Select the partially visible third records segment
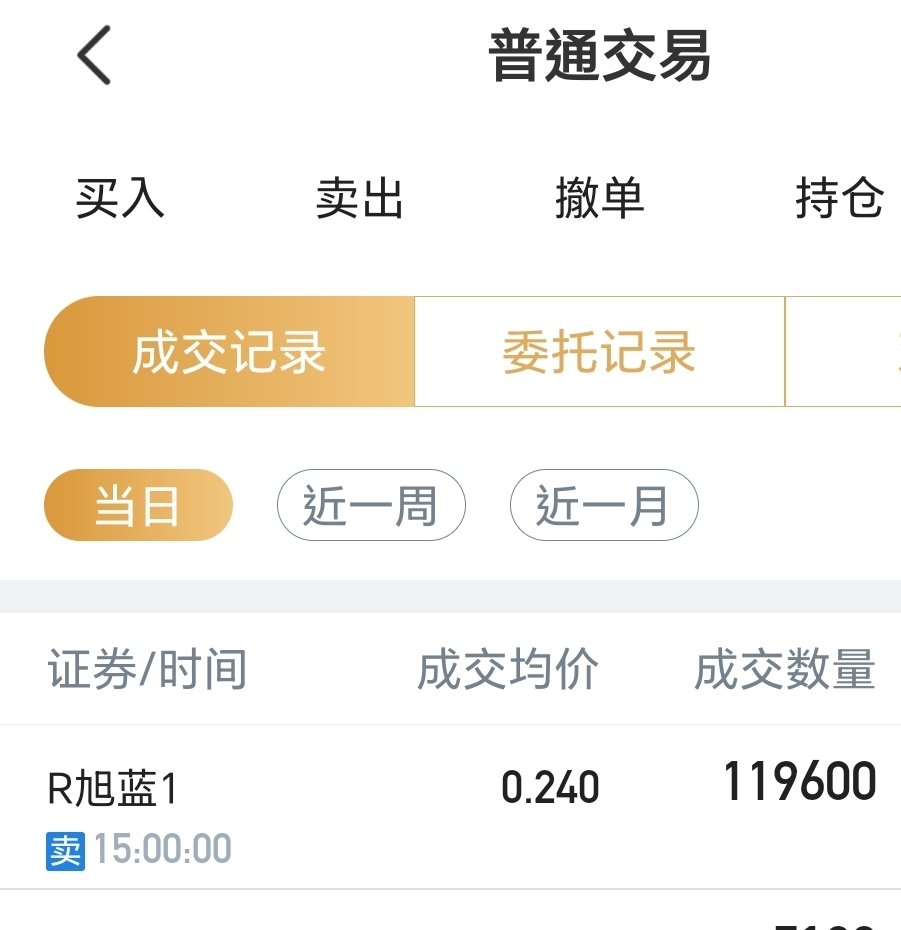The width and height of the screenshot is (901, 930). point(843,352)
